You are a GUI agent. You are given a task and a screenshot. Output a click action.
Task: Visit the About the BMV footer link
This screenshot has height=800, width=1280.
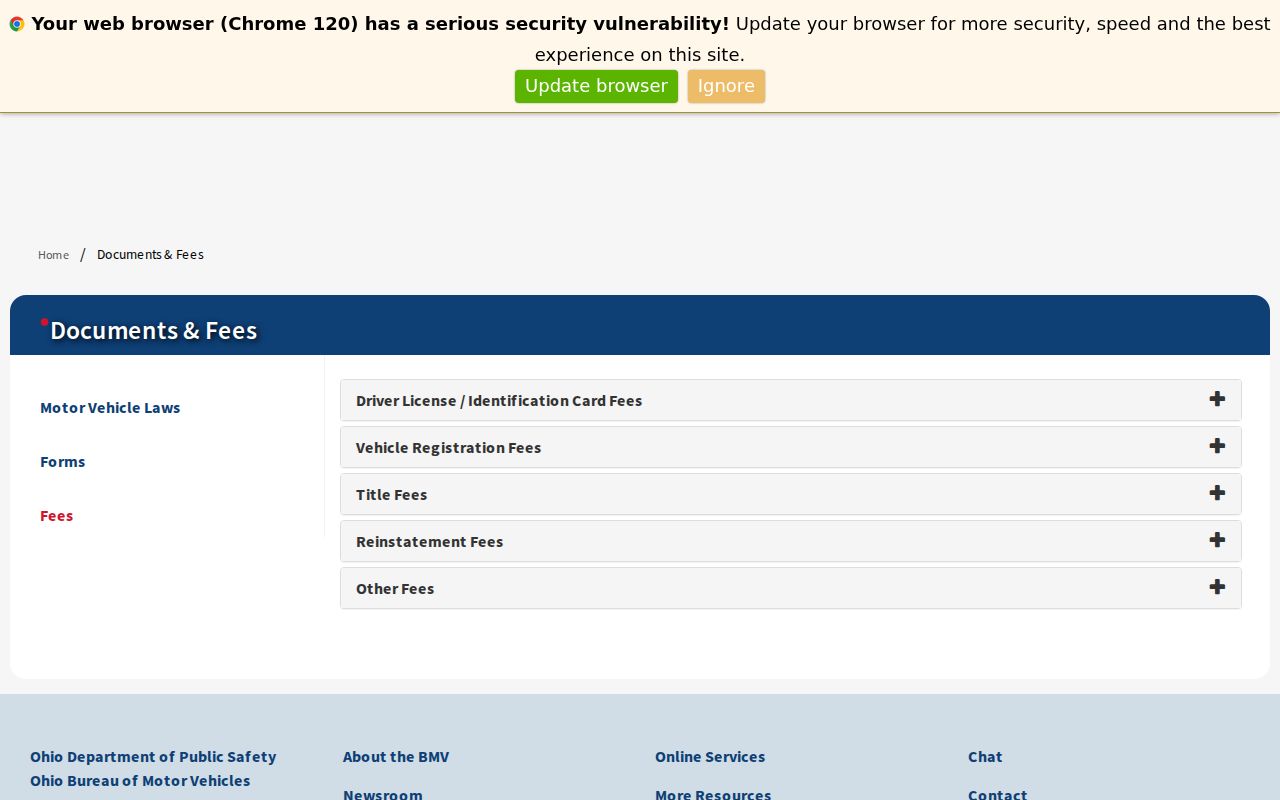396,757
